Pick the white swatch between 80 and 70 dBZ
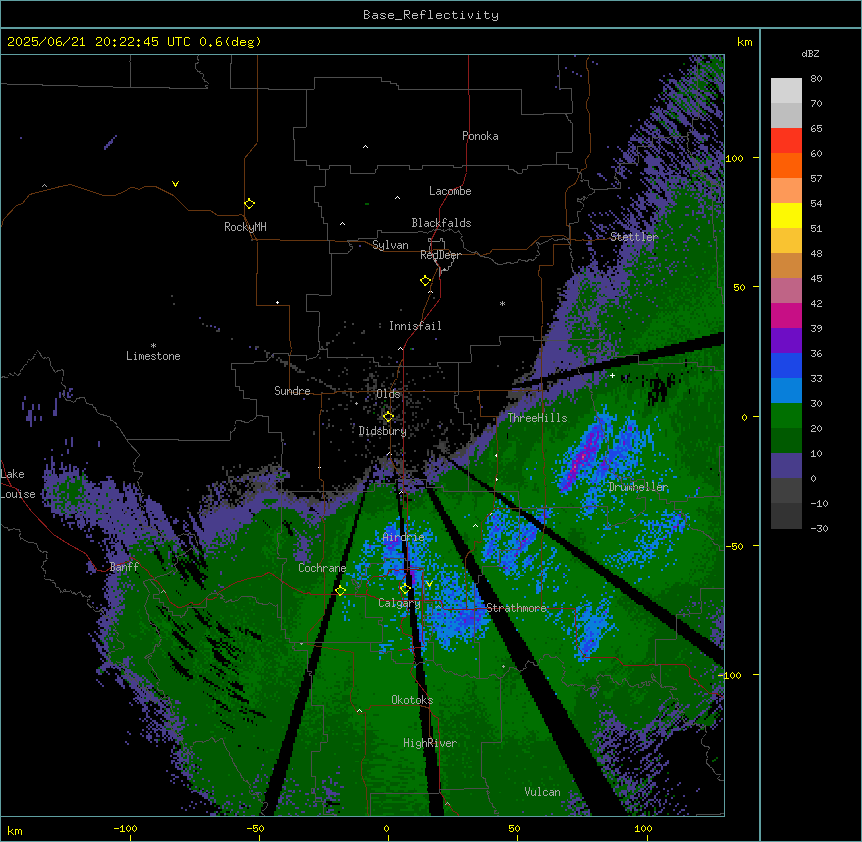The width and height of the screenshot is (862, 842). tap(786, 91)
